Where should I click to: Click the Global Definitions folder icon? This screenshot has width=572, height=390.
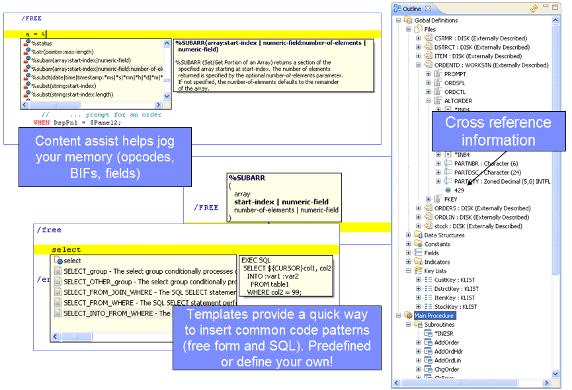[x=408, y=20]
